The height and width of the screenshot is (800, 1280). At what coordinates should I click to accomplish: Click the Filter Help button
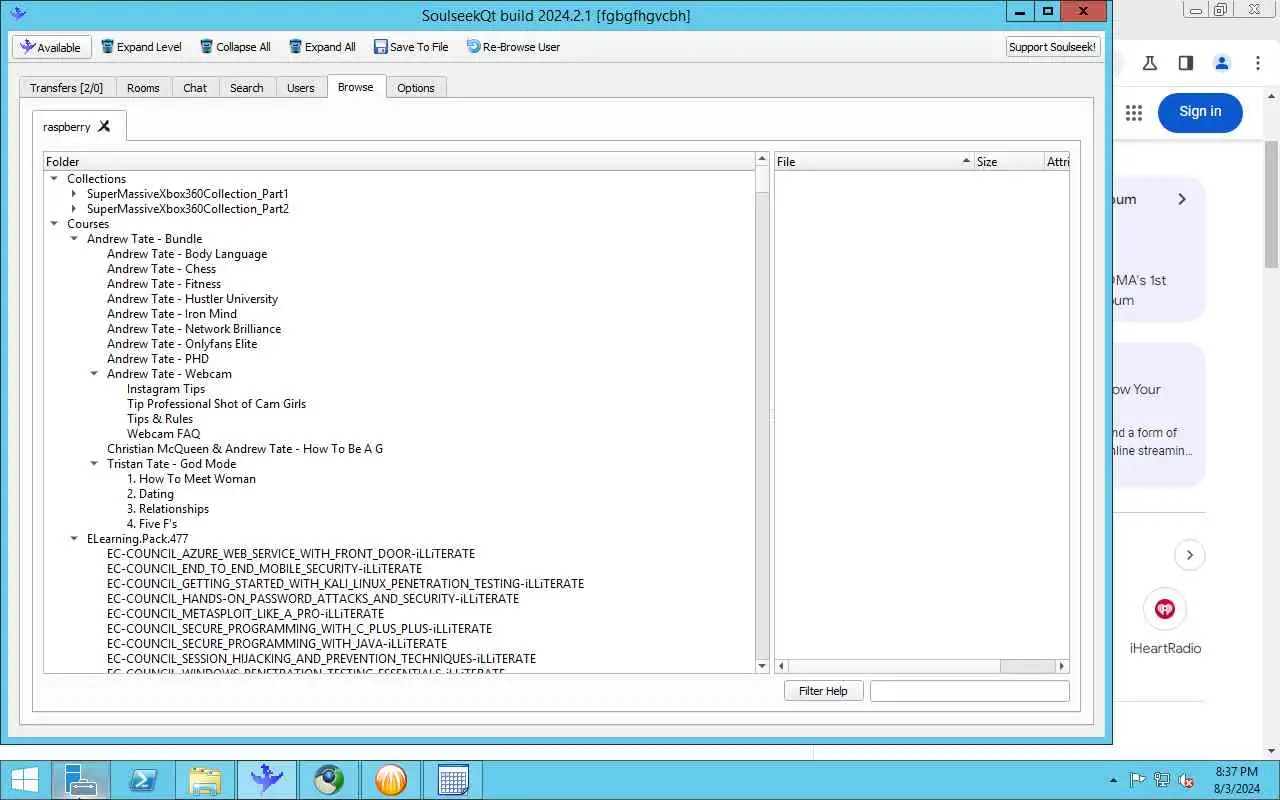[823, 691]
